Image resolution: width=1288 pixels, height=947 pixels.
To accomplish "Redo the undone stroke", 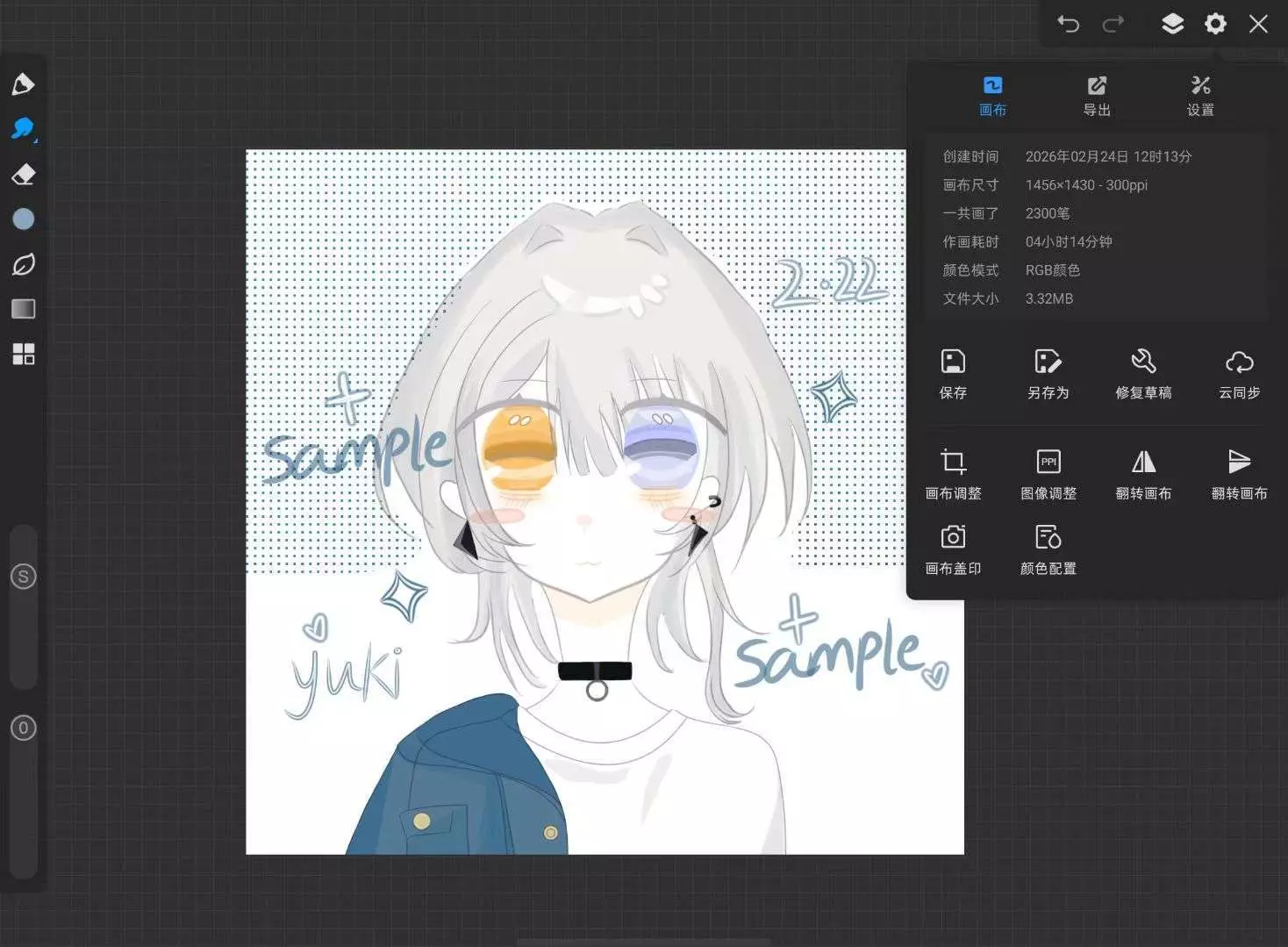I will point(1113,24).
